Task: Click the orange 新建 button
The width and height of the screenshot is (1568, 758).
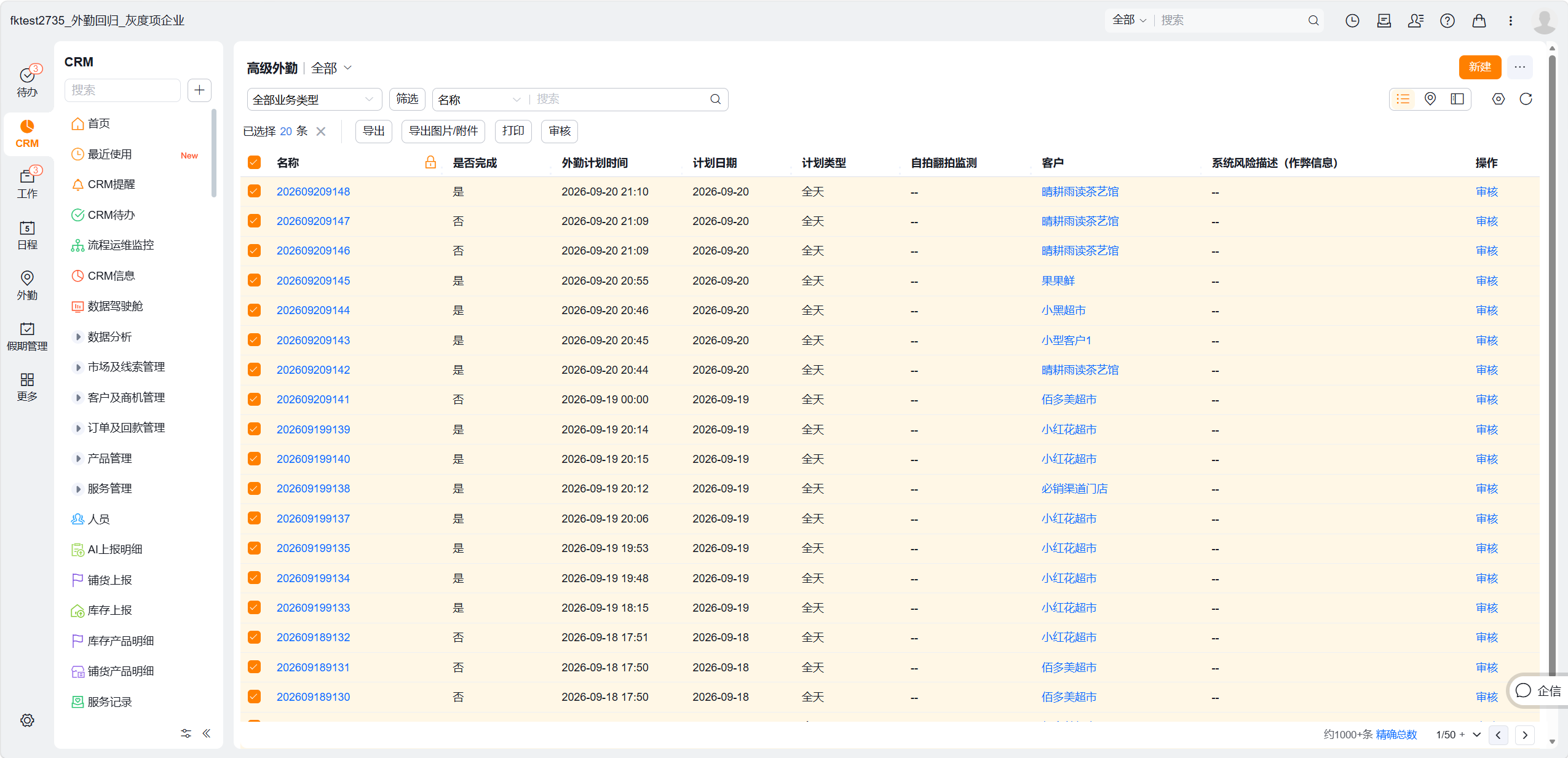Action: [1480, 67]
